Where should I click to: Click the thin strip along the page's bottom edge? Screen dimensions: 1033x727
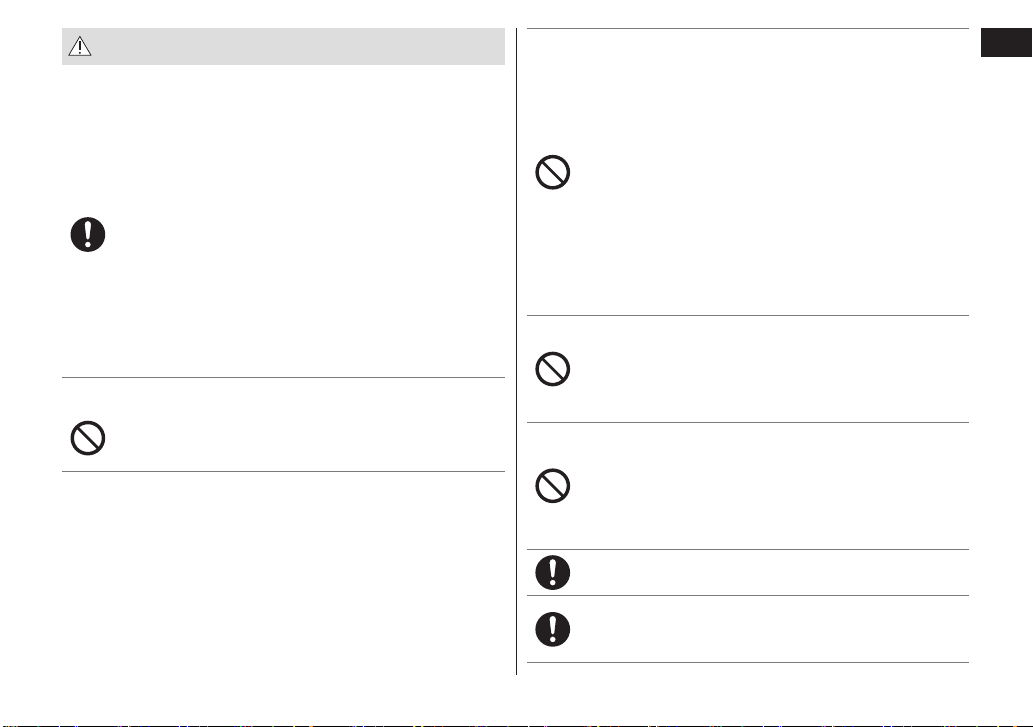pyautogui.click(x=516, y=725)
